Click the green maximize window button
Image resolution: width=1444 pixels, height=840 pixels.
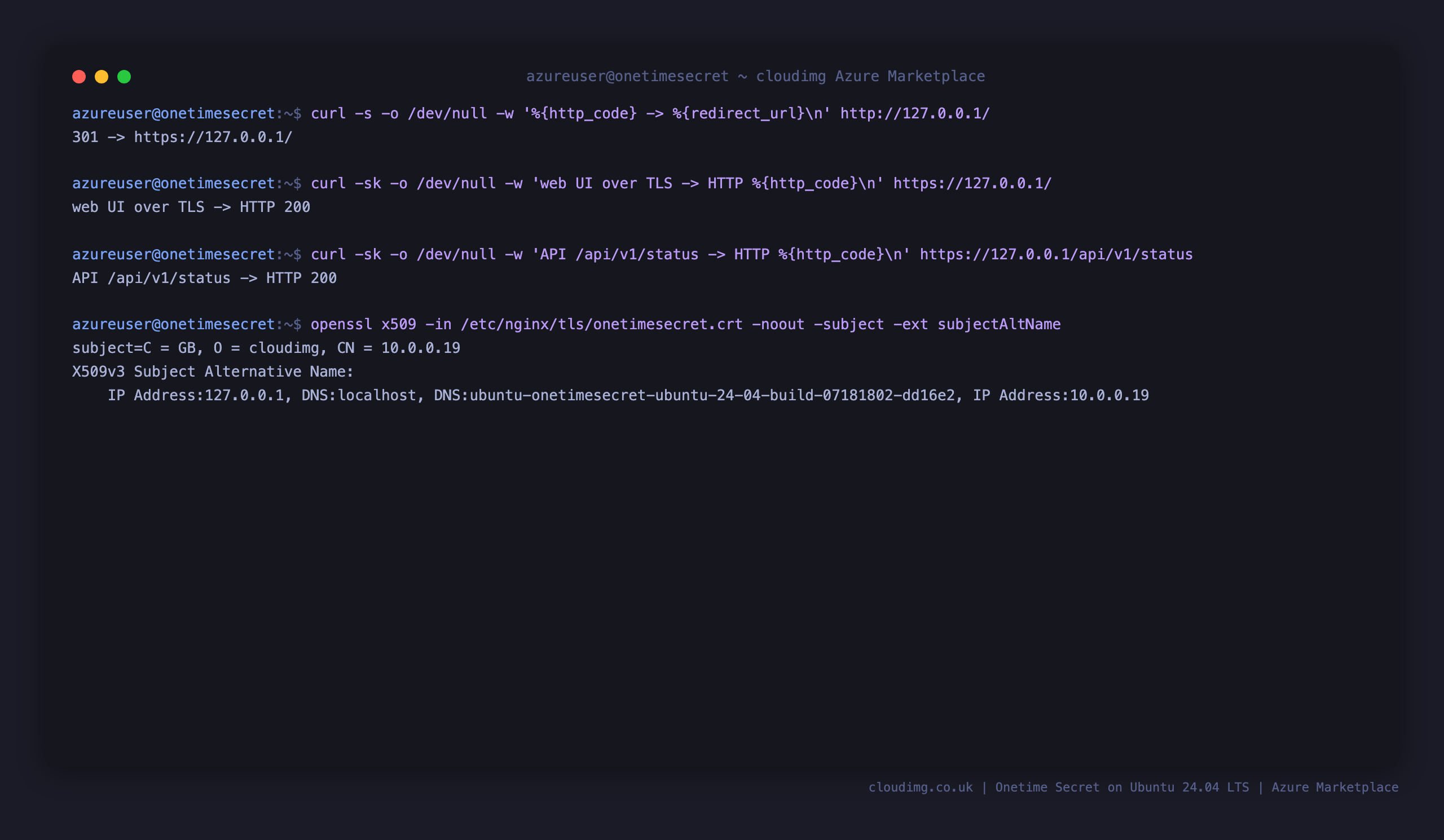pyautogui.click(x=124, y=77)
